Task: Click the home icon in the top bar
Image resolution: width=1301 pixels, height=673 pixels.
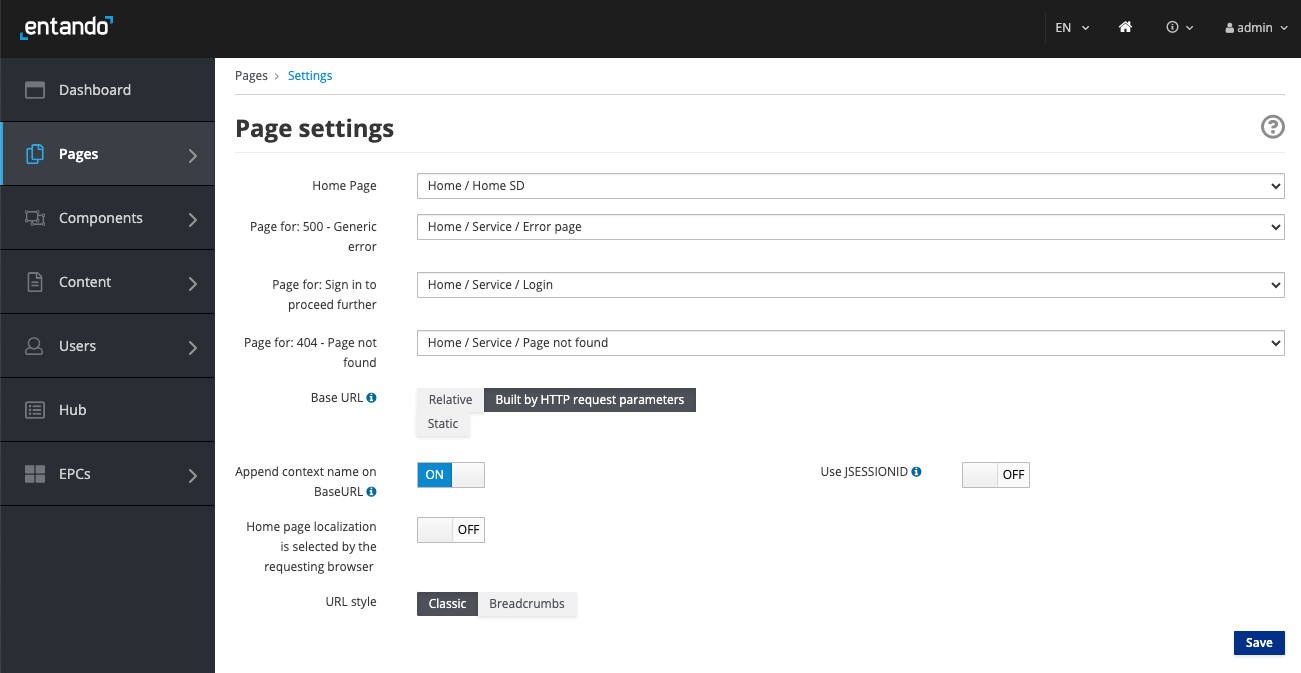Action: pos(1125,27)
